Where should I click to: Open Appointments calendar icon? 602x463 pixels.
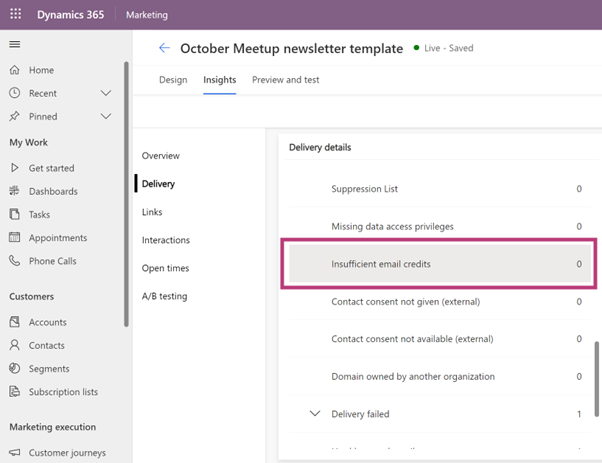click(x=15, y=238)
